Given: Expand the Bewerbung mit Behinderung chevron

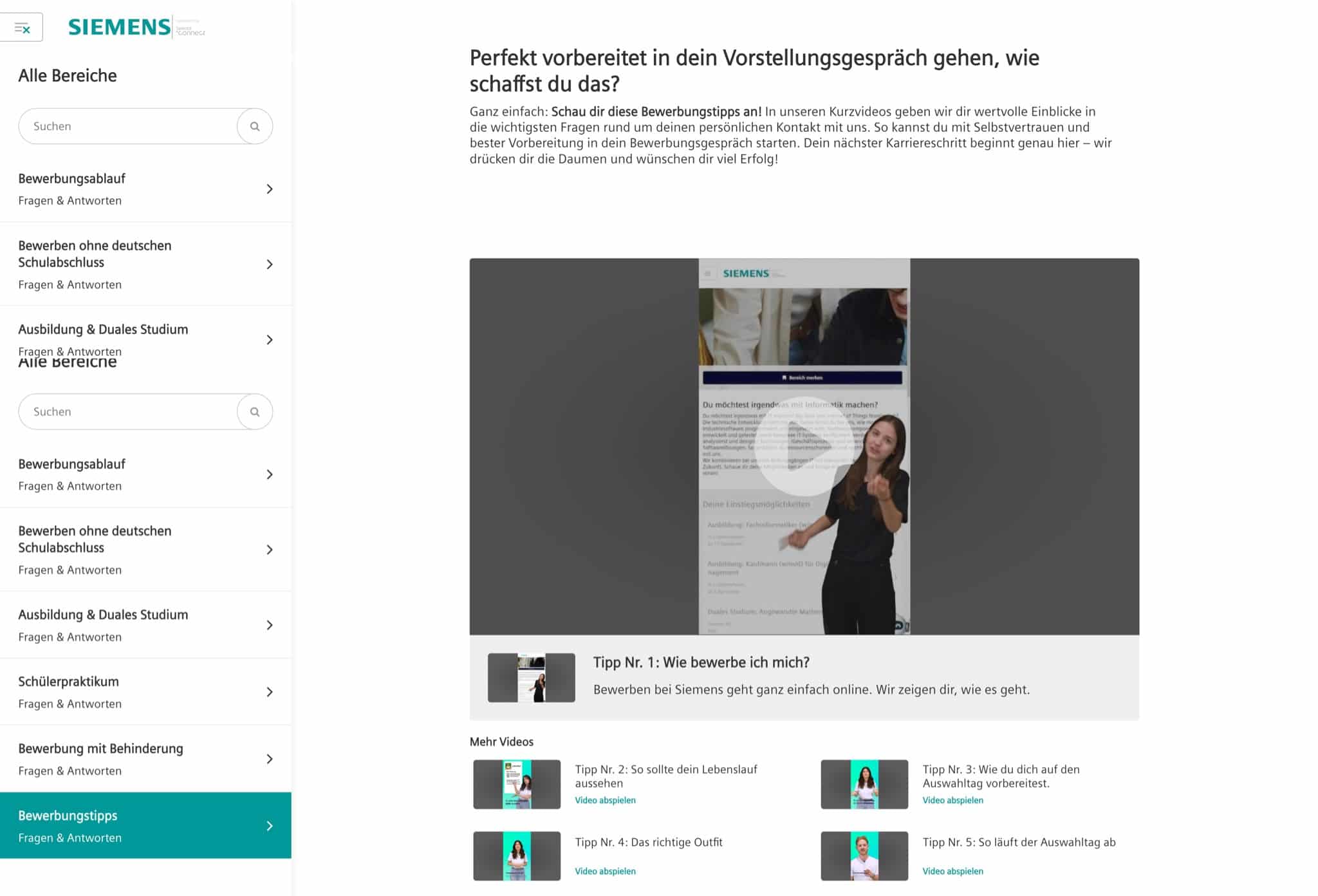Looking at the screenshot, I should [270, 759].
